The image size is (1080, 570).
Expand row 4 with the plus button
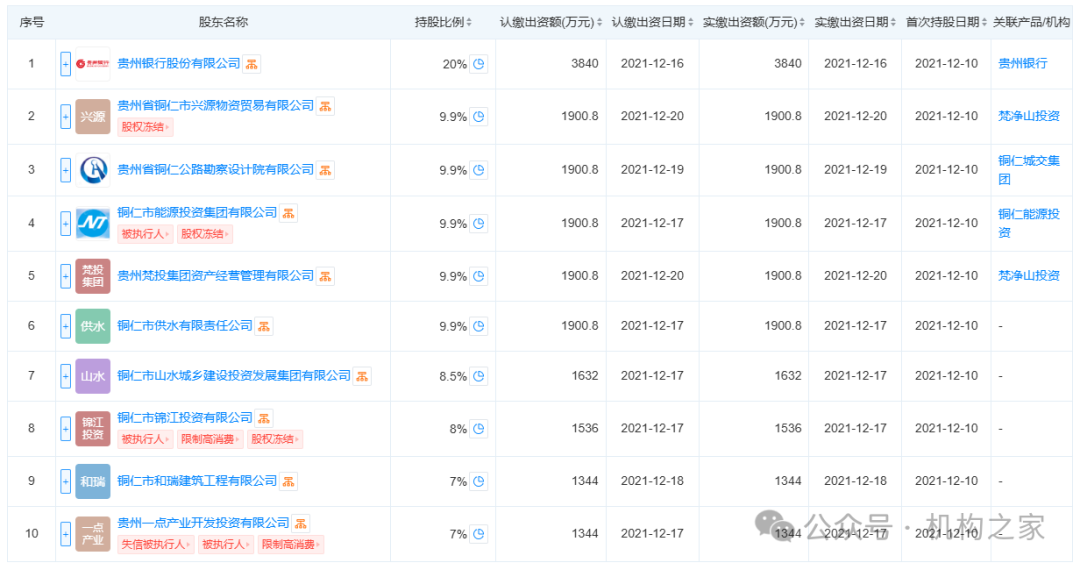tap(65, 223)
